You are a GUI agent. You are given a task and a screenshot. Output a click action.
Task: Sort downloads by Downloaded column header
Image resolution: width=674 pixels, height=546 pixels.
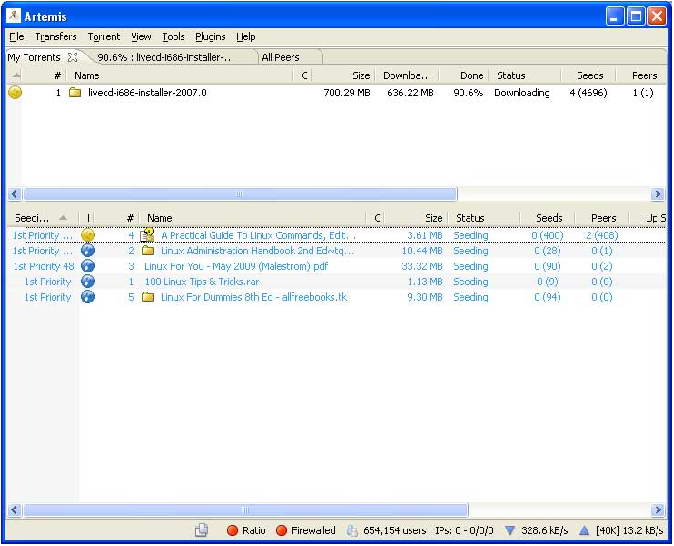click(405, 76)
